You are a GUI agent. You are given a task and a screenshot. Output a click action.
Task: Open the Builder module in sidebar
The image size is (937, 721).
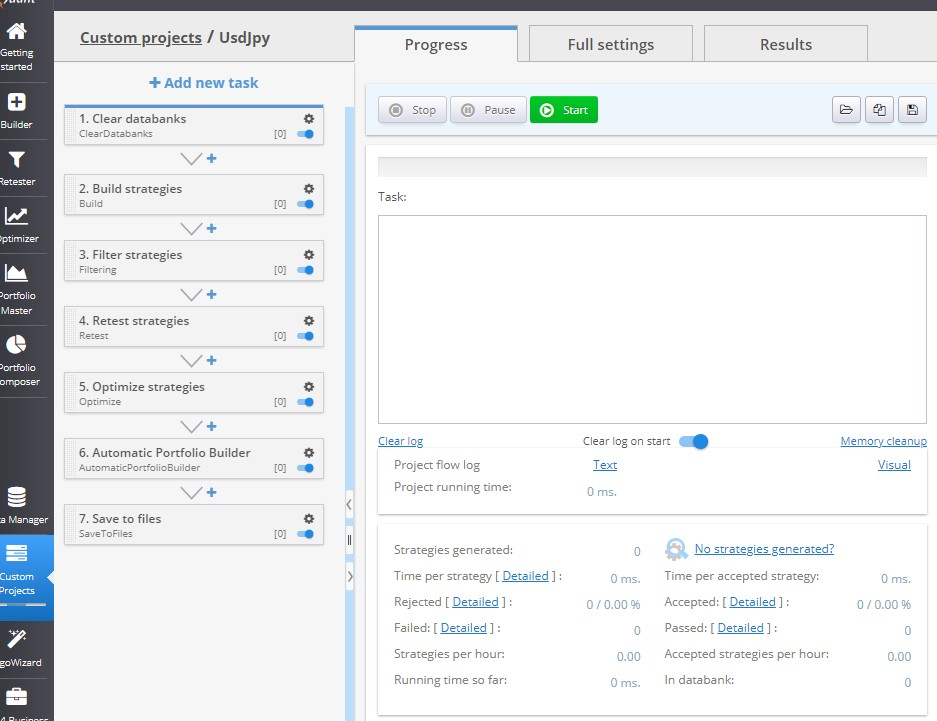click(x=17, y=110)
